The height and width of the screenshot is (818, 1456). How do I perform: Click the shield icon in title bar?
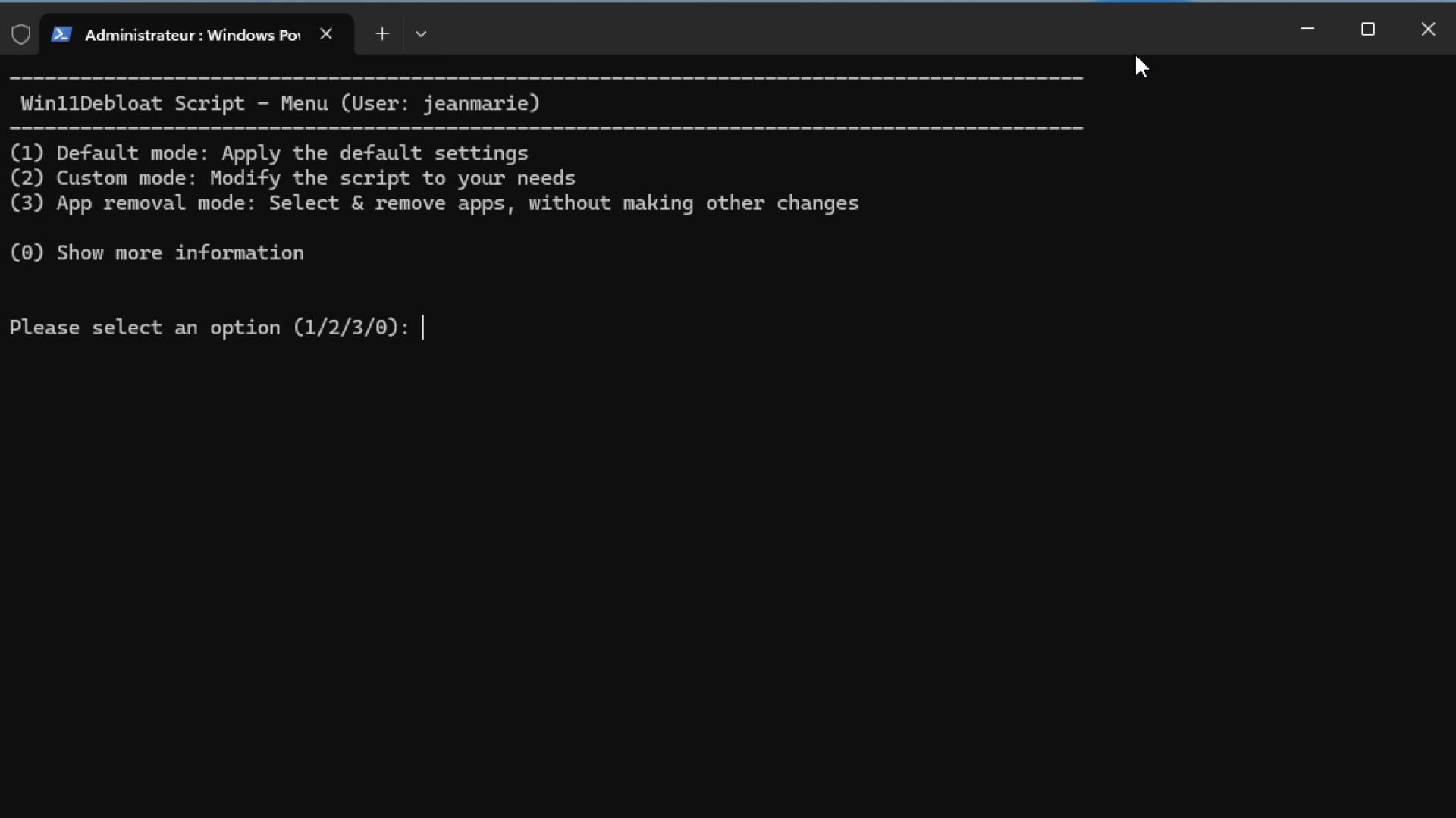tap(20, 34)
